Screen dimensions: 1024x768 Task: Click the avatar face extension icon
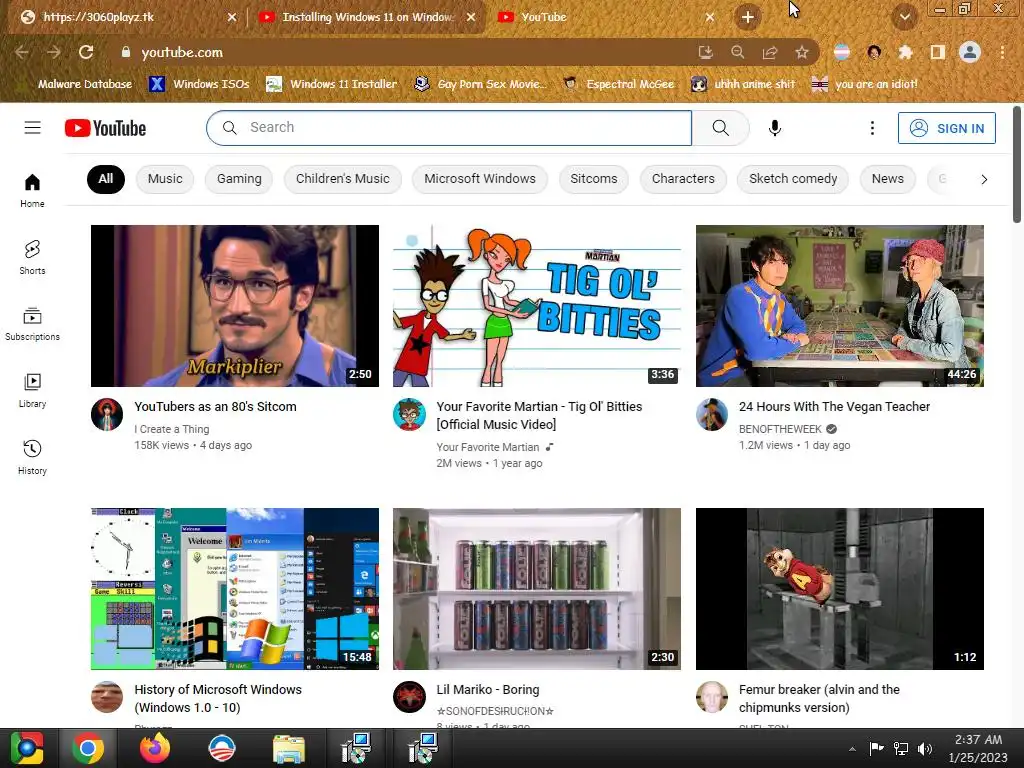coord(874,52)
